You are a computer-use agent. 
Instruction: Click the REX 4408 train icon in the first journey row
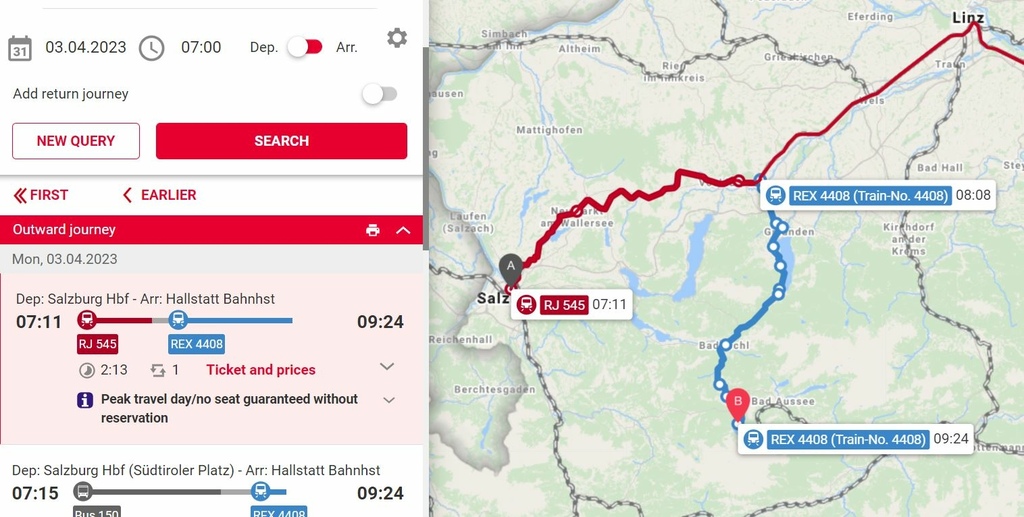coord(178,320)
